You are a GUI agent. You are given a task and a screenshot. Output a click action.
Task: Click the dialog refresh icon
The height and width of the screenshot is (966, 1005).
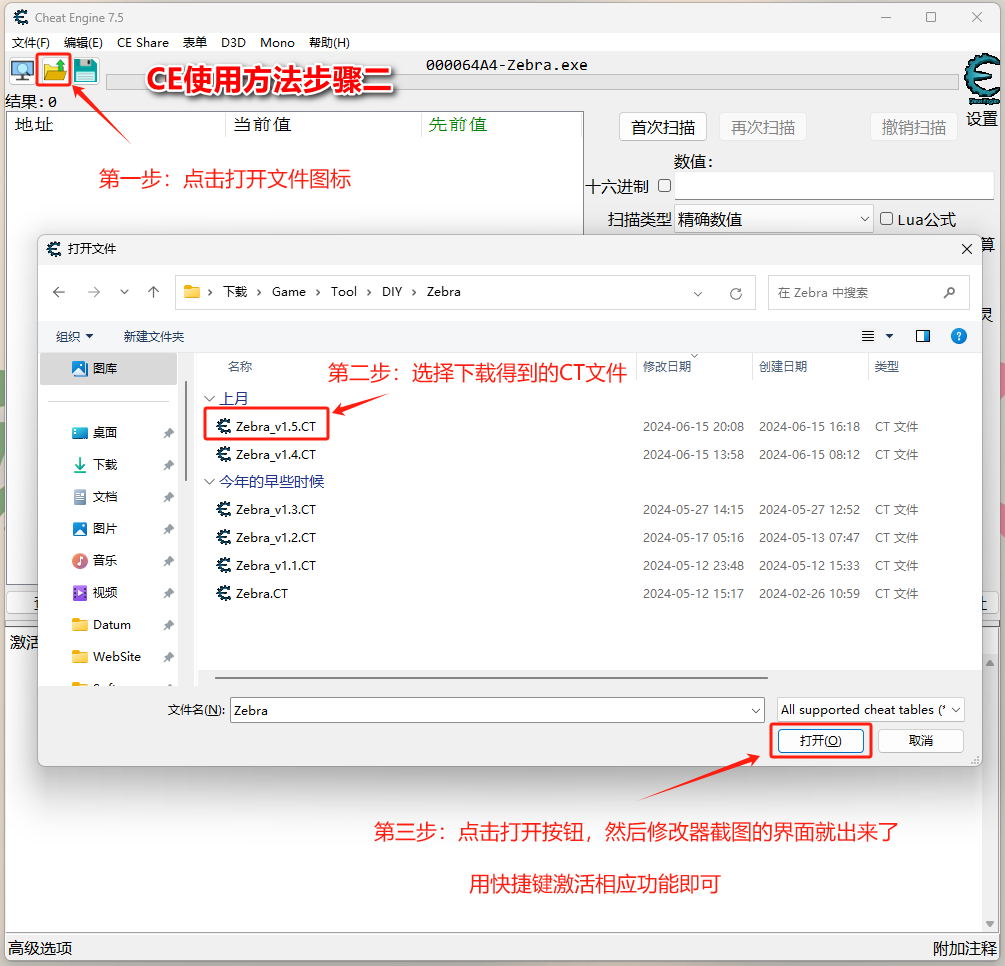coord(736,293)
